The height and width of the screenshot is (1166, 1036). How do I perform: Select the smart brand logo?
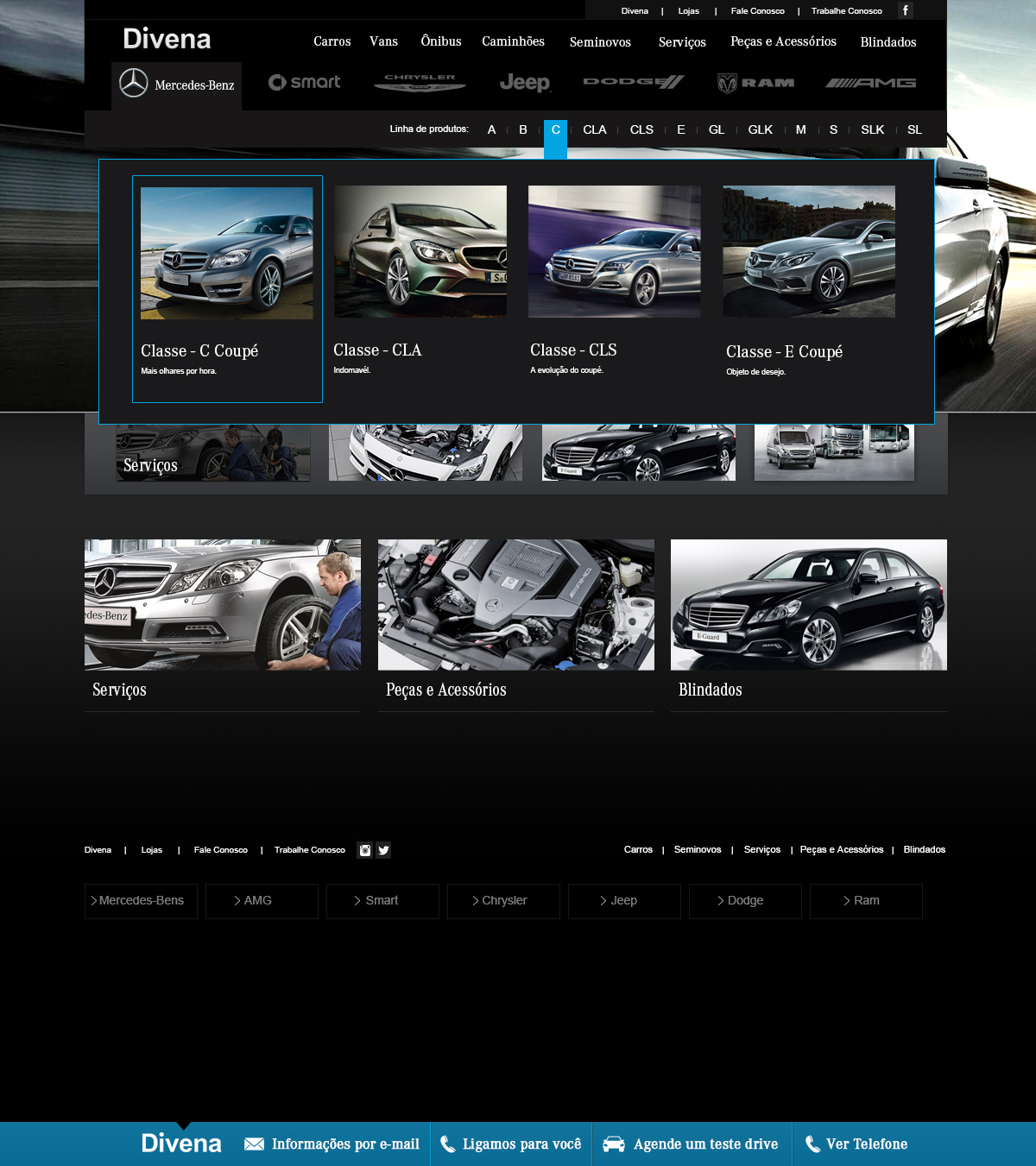[x=305, y=83]
